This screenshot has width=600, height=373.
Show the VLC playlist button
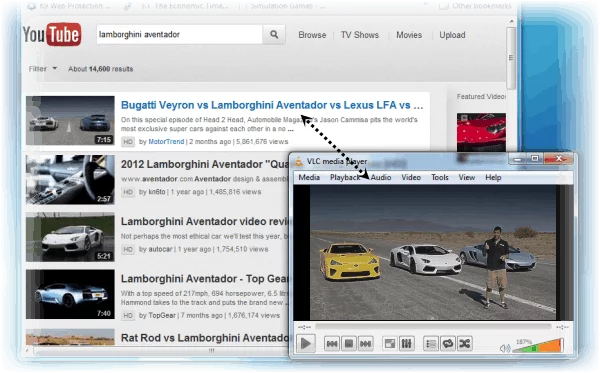[431, 344]
